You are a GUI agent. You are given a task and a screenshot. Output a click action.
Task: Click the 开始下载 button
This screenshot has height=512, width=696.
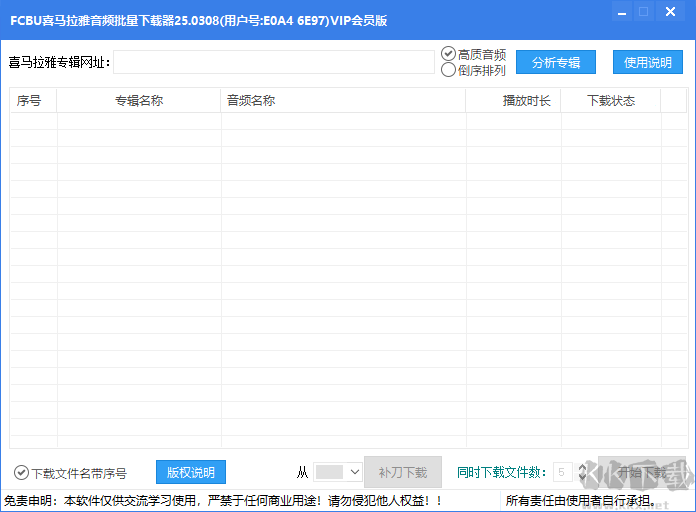pyautogui.click(x=642, y=472)
